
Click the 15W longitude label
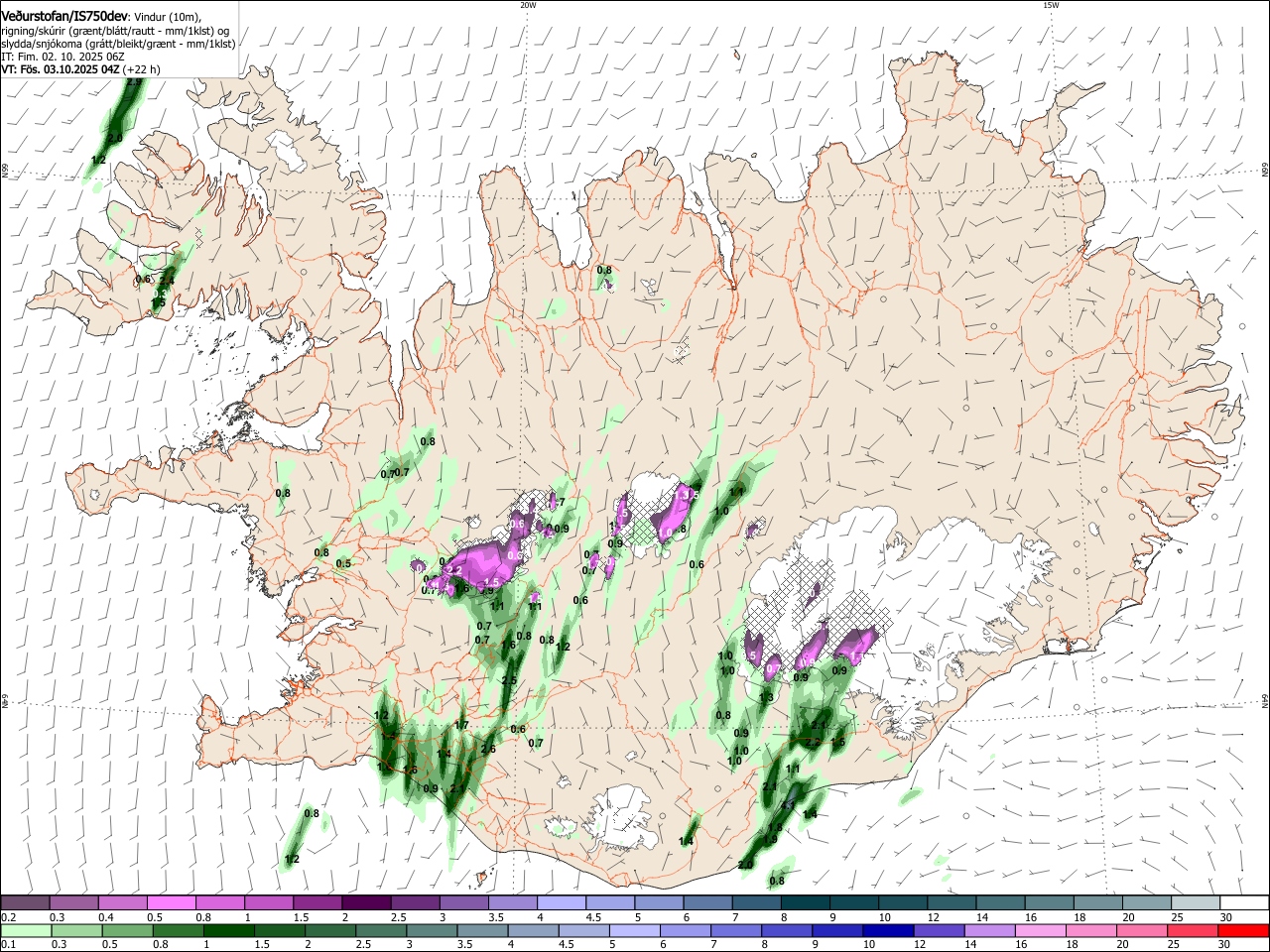tap(1051, 5)
